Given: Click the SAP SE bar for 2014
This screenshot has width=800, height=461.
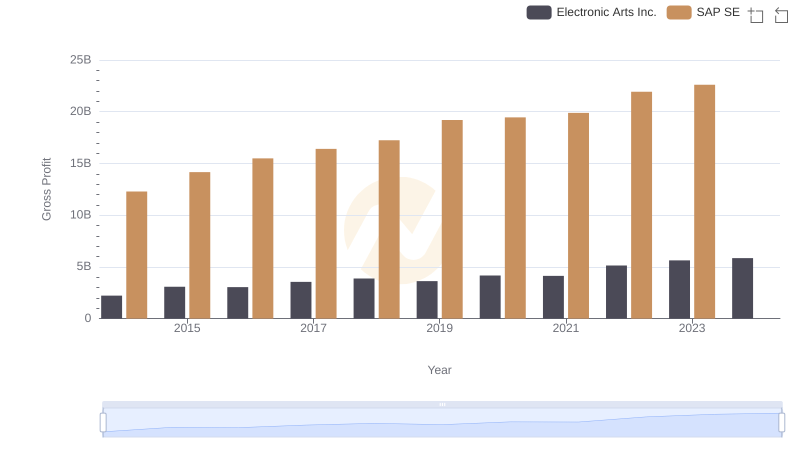Looking at the screenshot, I should [x=137, y=255].
